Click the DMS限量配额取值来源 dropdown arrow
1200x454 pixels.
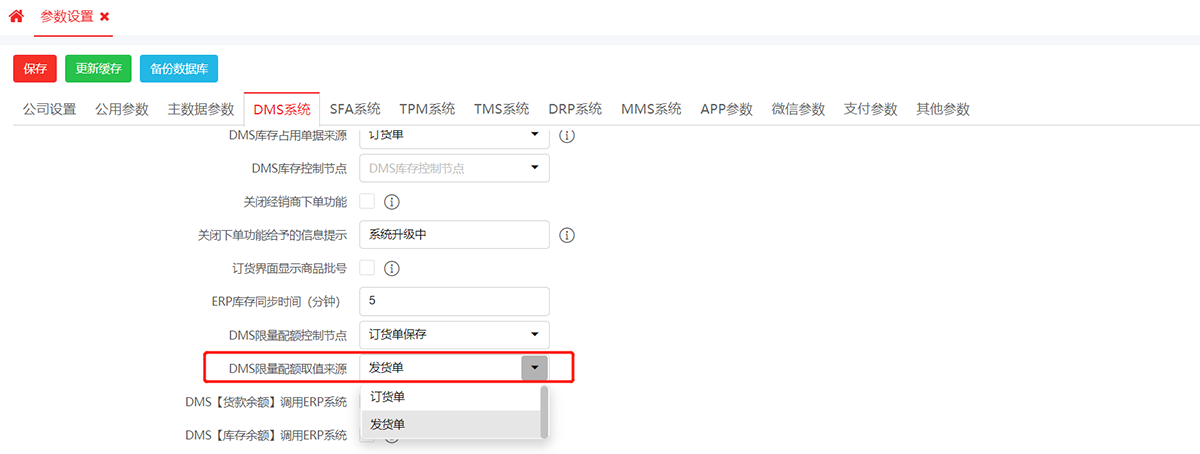[535, 368]
